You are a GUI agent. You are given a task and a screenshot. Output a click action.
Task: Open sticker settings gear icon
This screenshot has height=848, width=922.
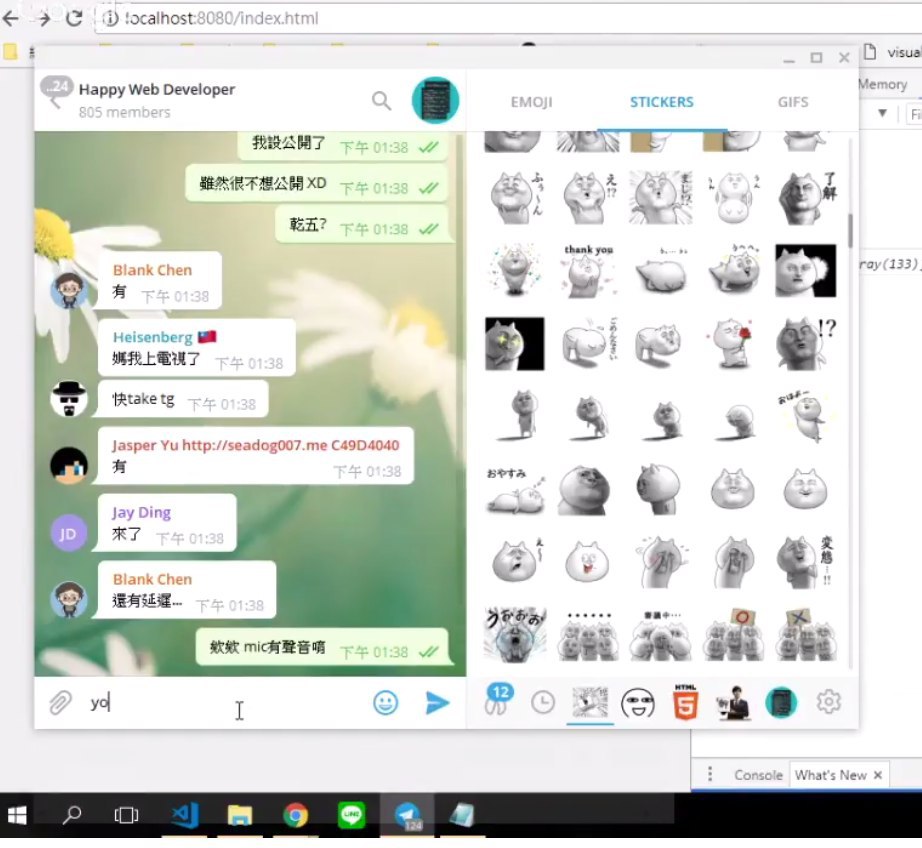click(x=828, y=703)
